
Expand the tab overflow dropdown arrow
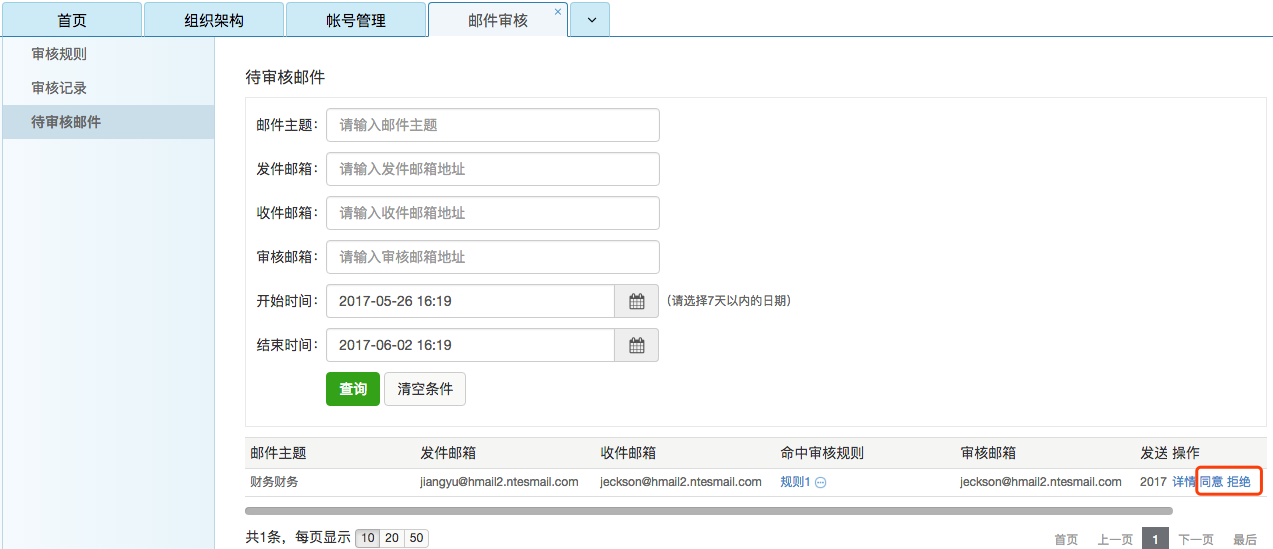(x=590, y=20)
